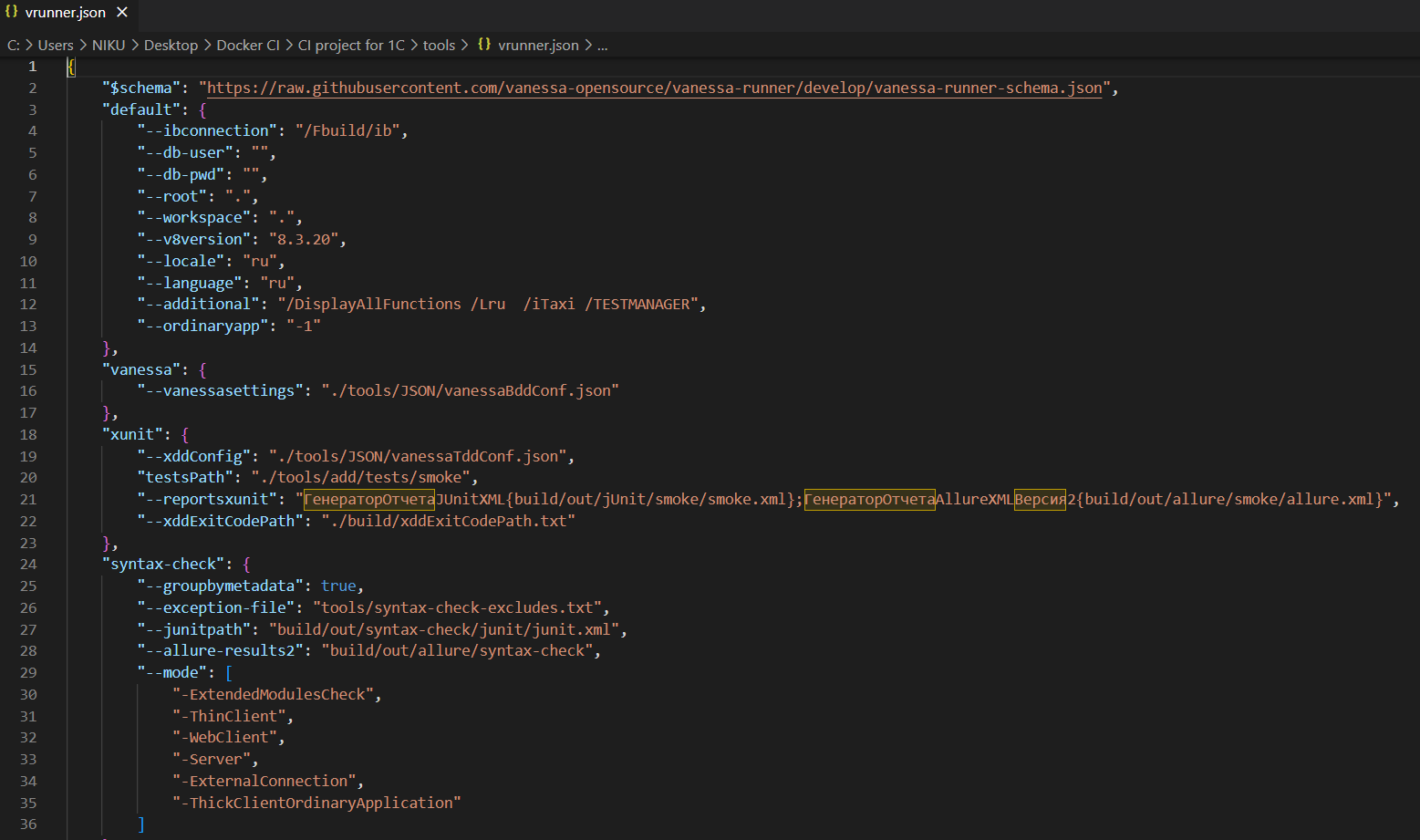The image size is (1420, 840).
Task: Open the "tools" breadcrumb dropdown
Action: coord(439,44)
